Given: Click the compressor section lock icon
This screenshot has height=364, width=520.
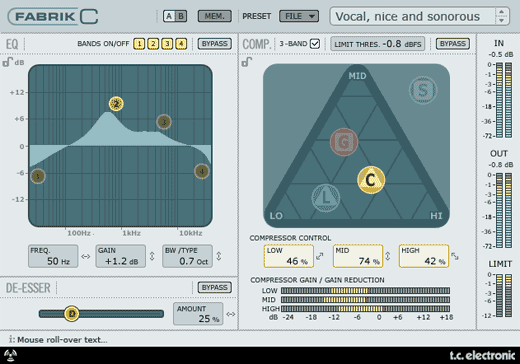Looking at the screenshot, I should tap(247, 62).
